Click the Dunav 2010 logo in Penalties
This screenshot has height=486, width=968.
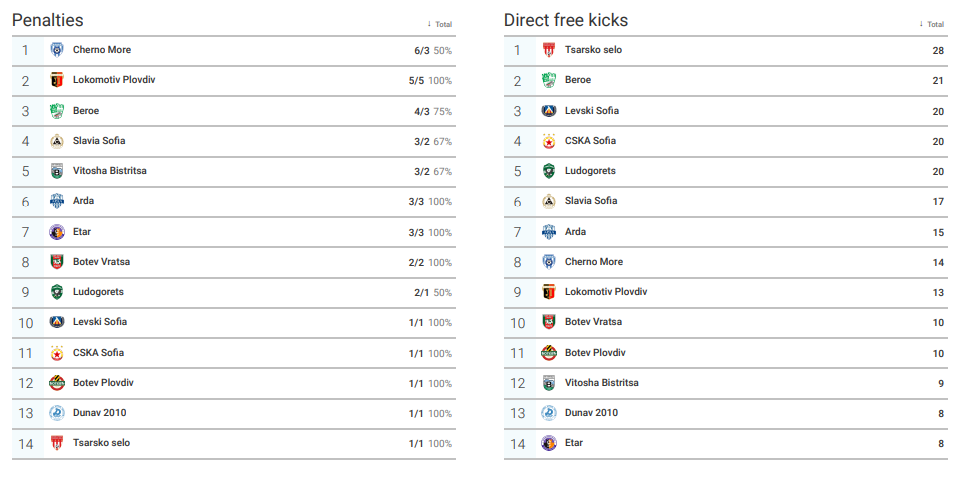pyautogui.click(x=57, y=413)
